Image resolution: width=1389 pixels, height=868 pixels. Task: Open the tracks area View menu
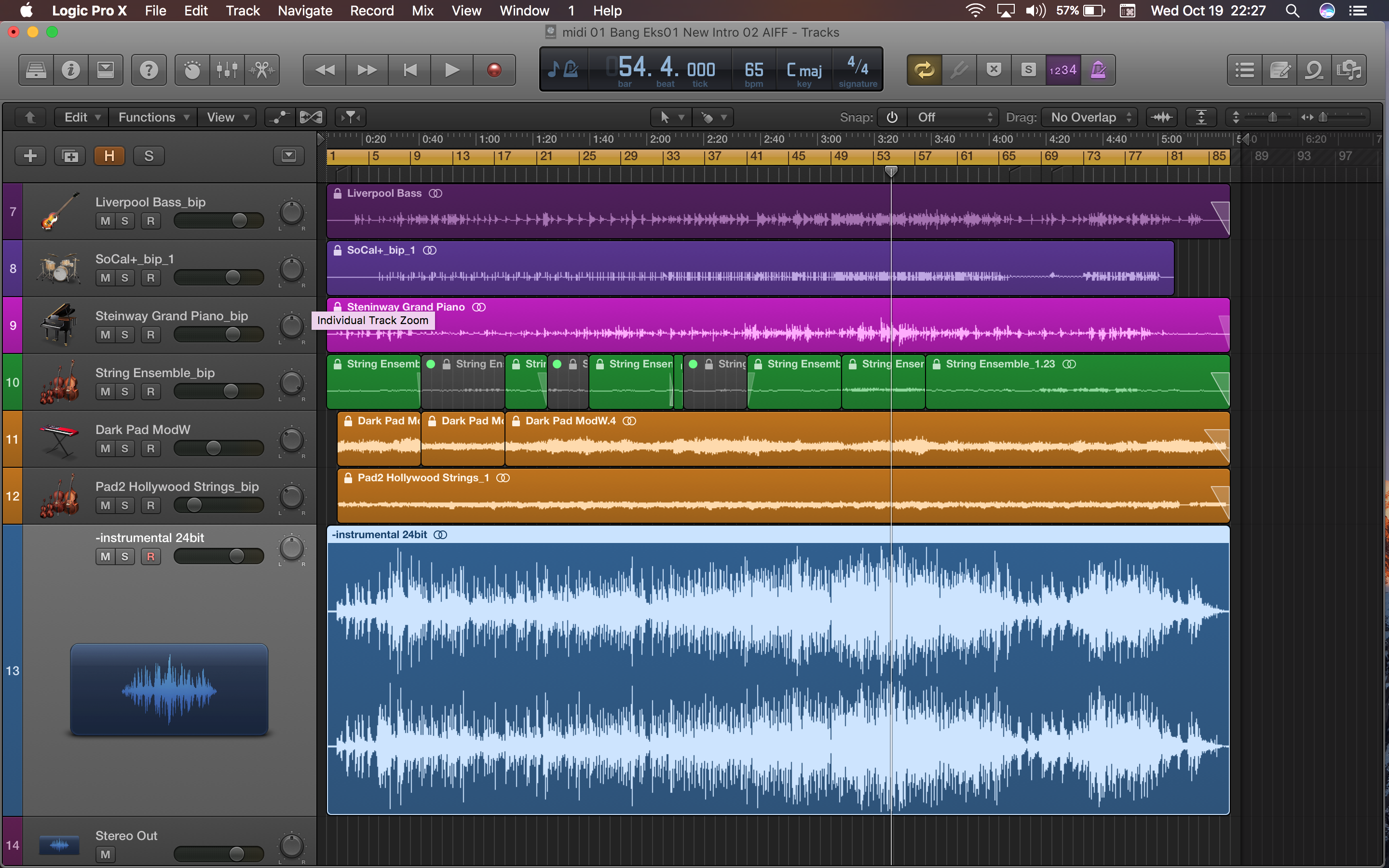point(227,117)
